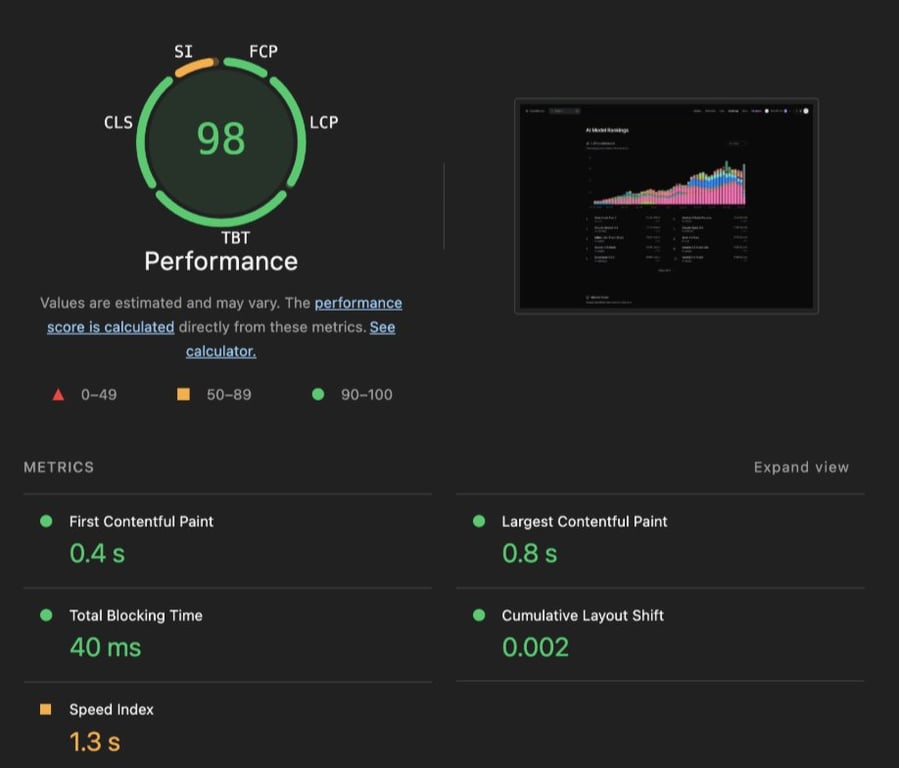Expand the metrics view
899x768 pixels.
tap(801, 467)
